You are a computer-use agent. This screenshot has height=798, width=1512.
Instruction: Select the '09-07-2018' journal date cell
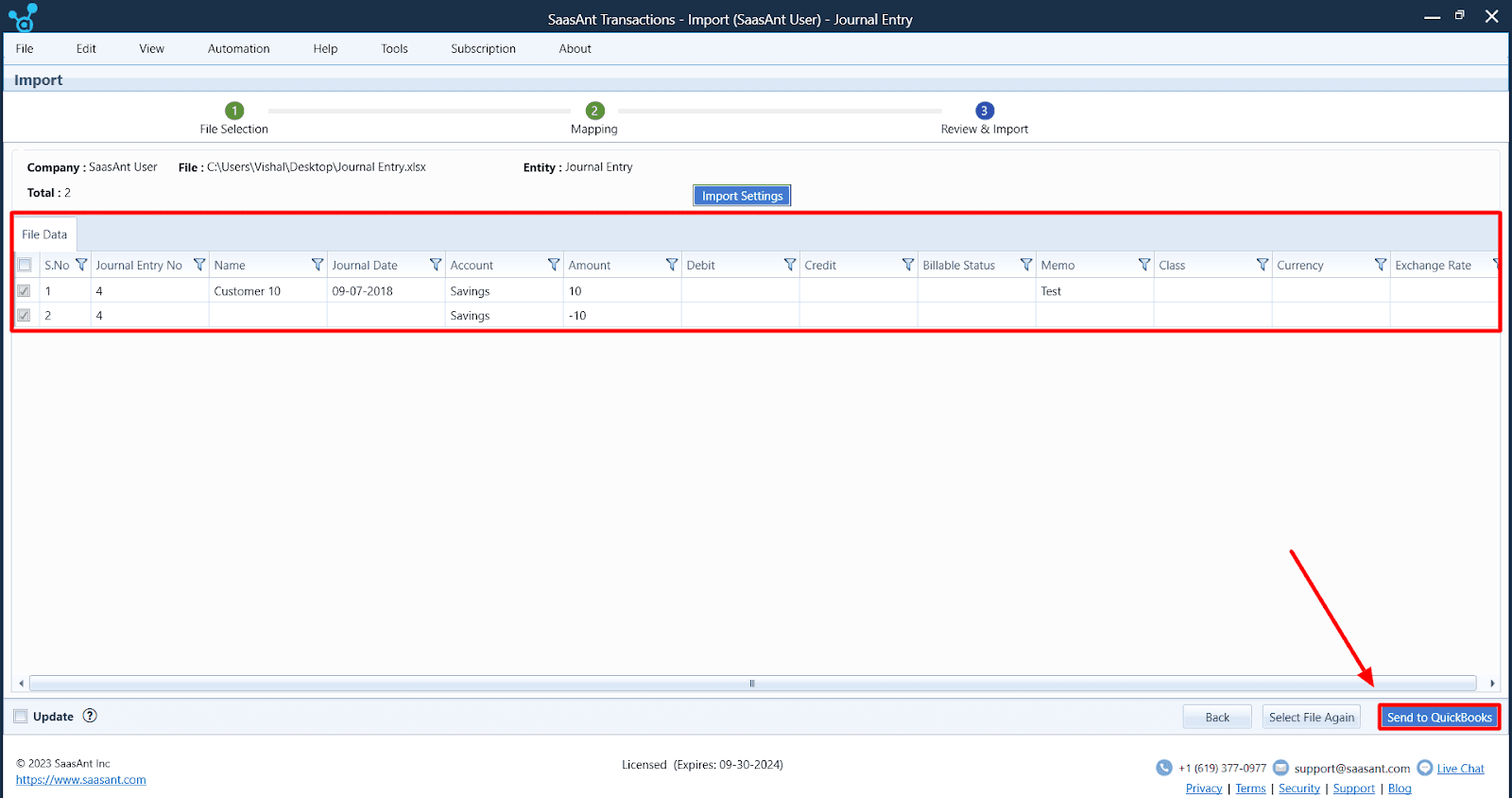[x=386, y=290]
